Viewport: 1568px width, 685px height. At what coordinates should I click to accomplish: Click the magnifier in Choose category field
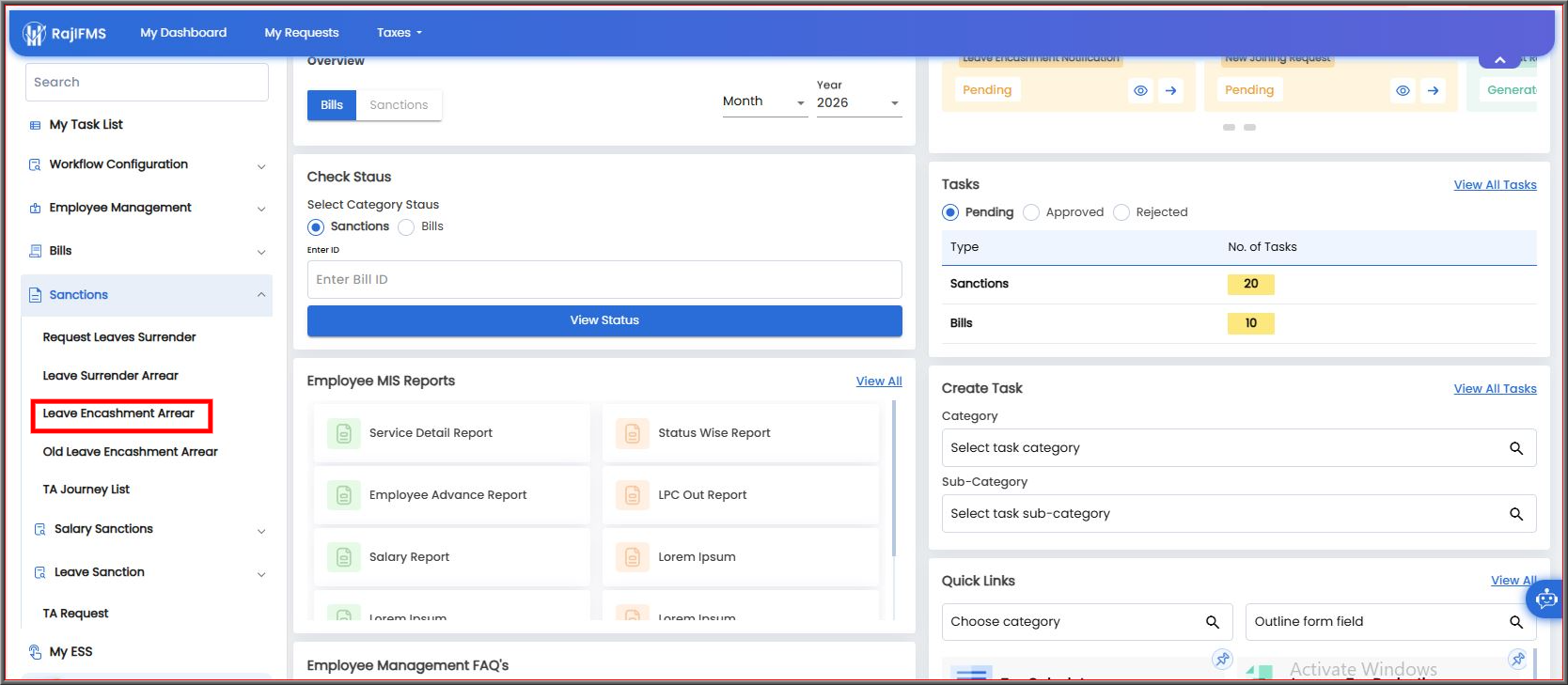(x=1213, y=622)
